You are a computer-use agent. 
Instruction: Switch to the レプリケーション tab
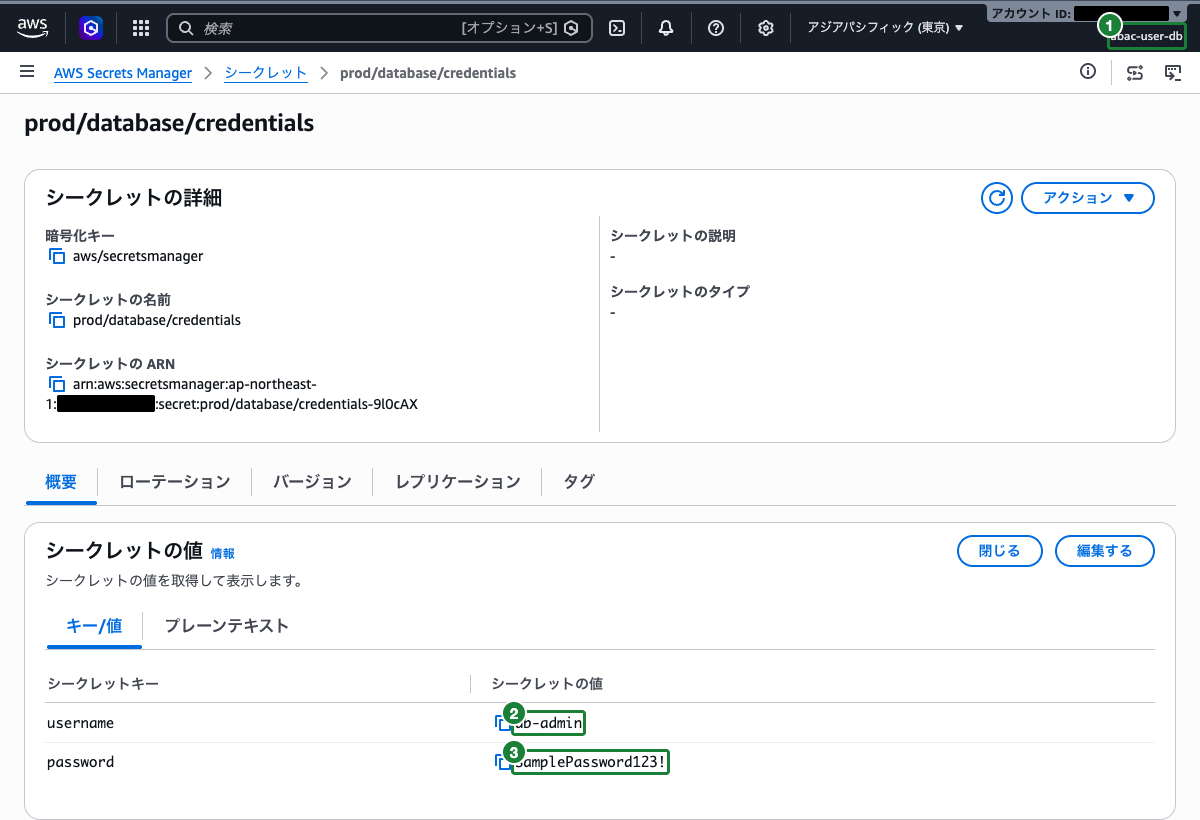[x=457, y=482]
